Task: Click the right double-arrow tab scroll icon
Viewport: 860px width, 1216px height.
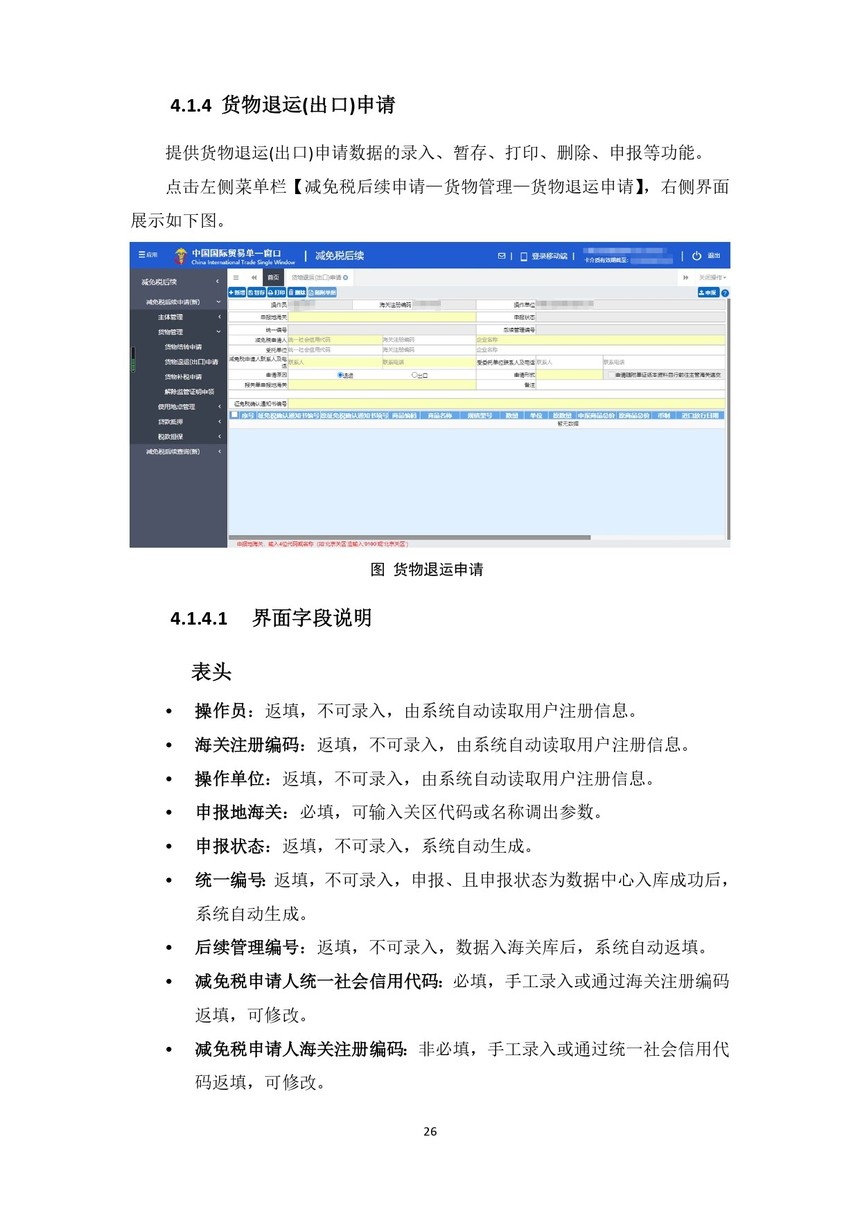Action: point(686,277)
